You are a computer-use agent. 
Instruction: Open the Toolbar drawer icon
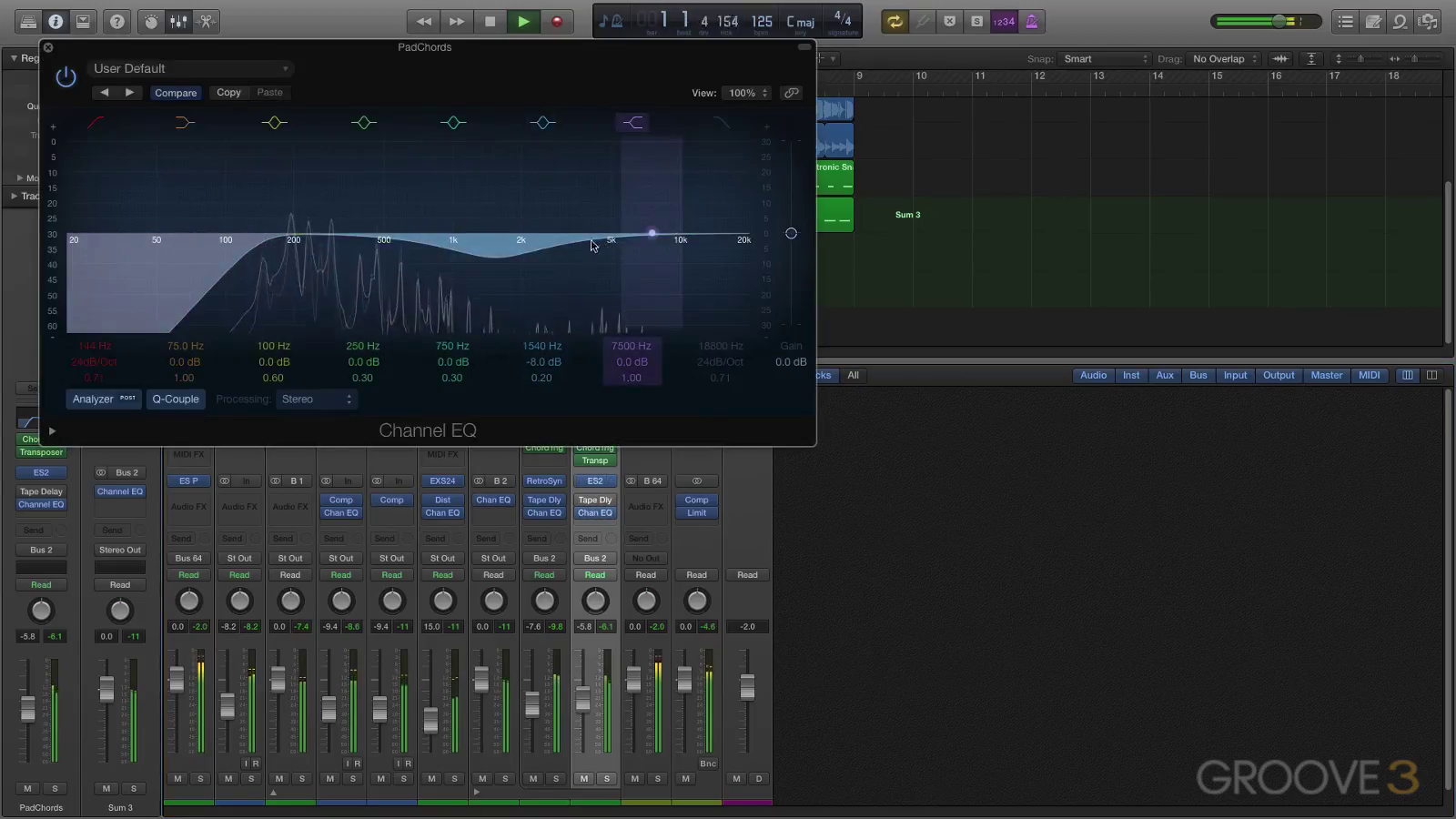[x=83, y=21]
